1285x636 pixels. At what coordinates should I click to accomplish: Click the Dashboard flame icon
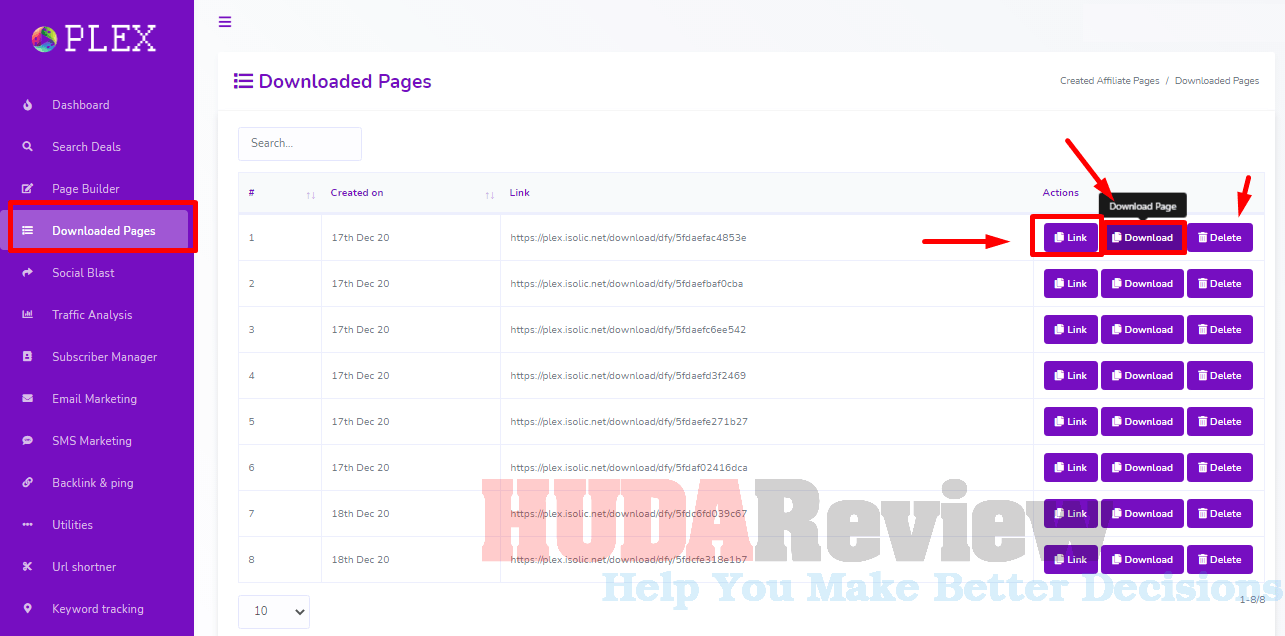pos(28,105)
